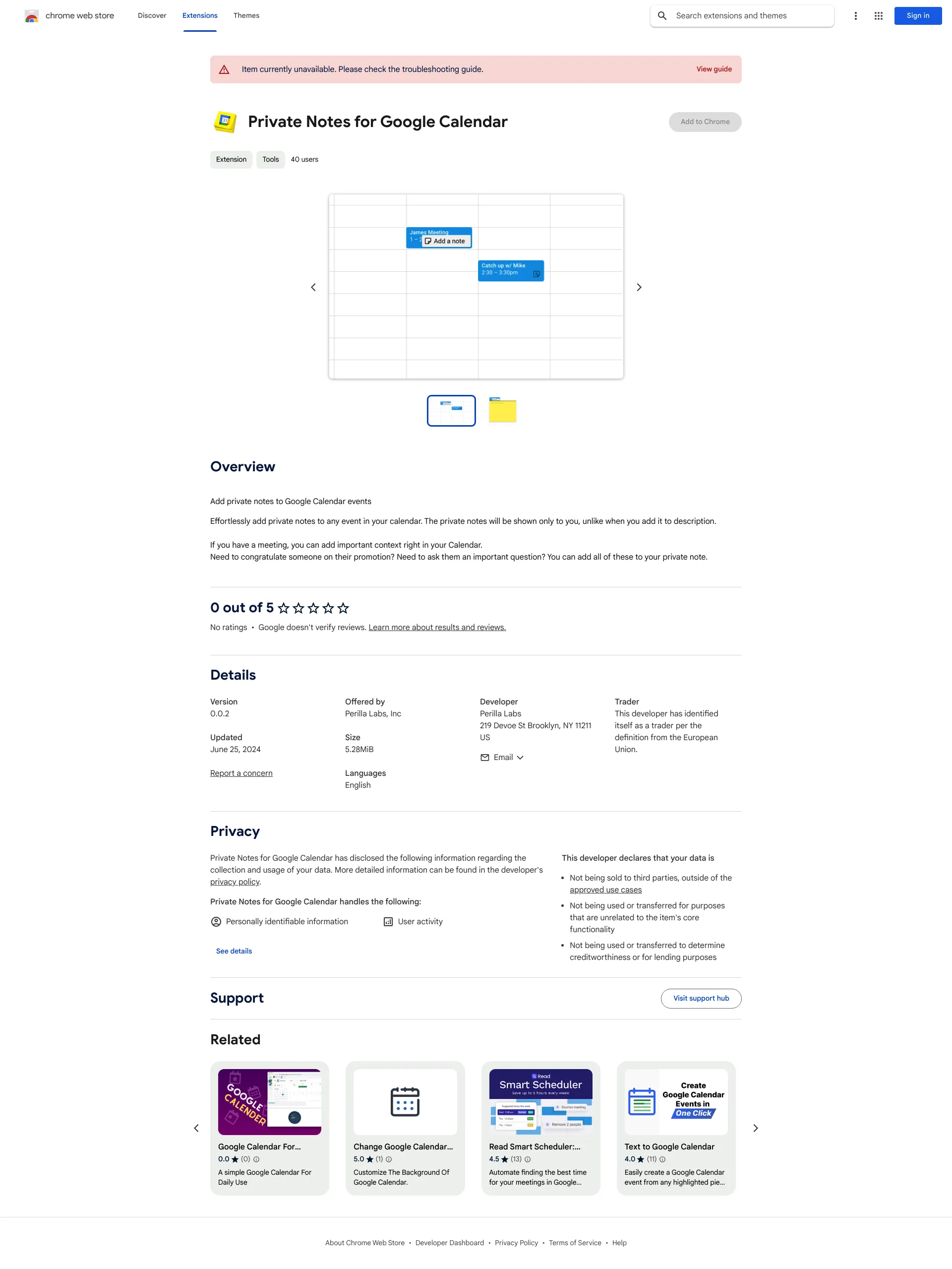
Task: Click the Private Notes extension icon
Action: click(x=225, y=121)
